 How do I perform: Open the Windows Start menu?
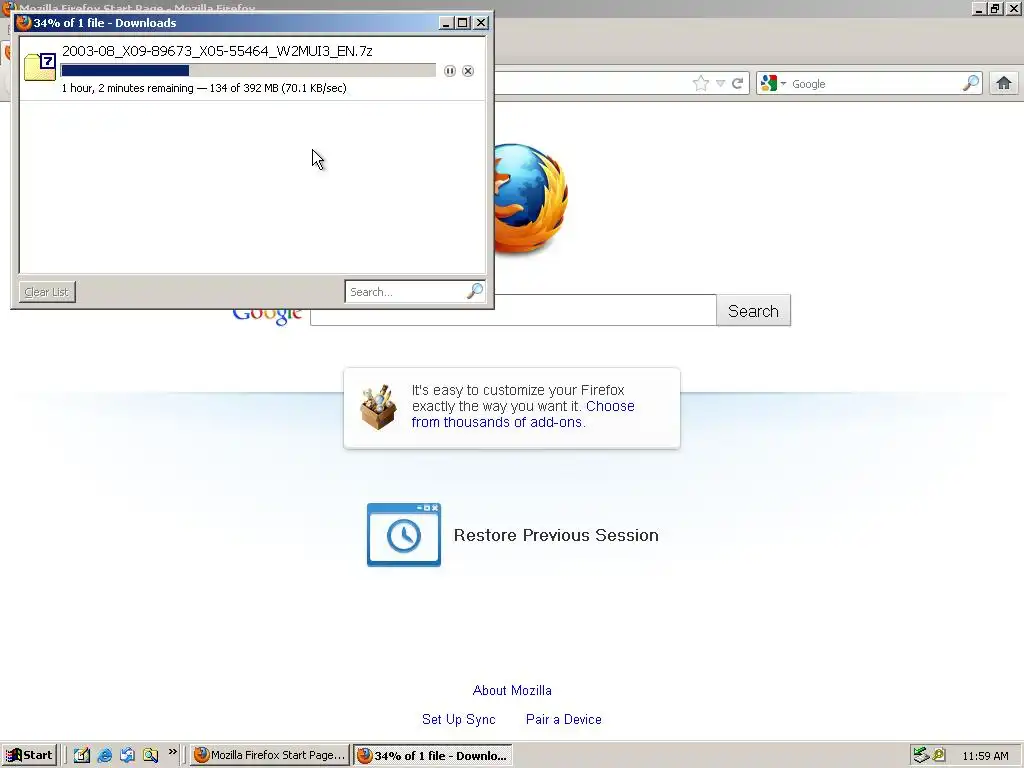[x=29, y=755]
